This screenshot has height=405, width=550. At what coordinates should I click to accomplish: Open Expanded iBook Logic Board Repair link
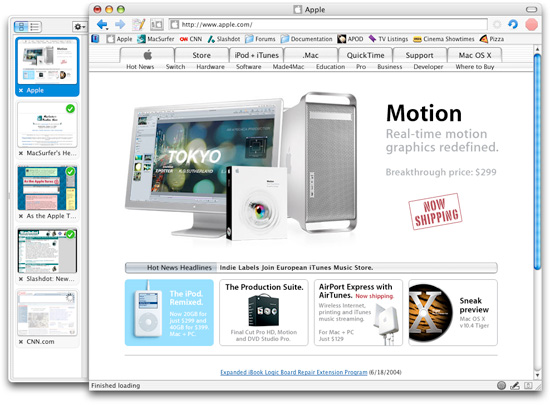click(294, 372)
